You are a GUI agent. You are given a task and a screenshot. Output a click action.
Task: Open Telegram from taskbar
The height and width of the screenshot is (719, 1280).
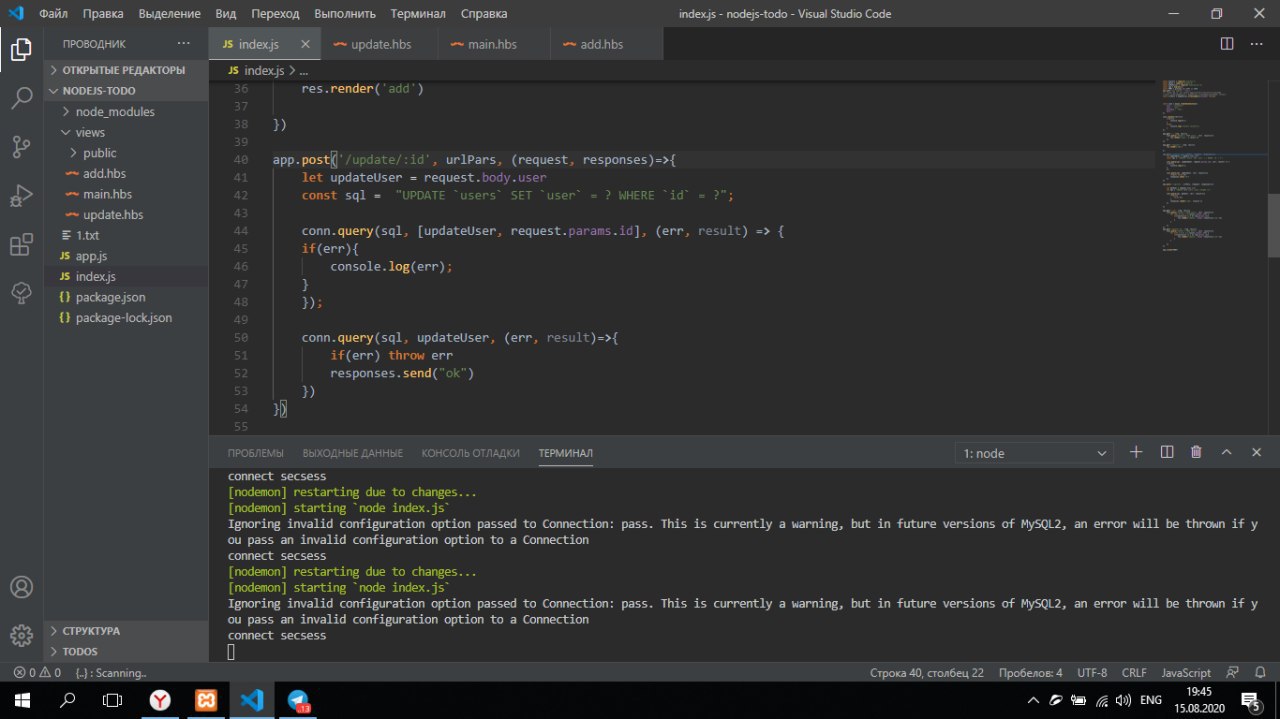299,700
